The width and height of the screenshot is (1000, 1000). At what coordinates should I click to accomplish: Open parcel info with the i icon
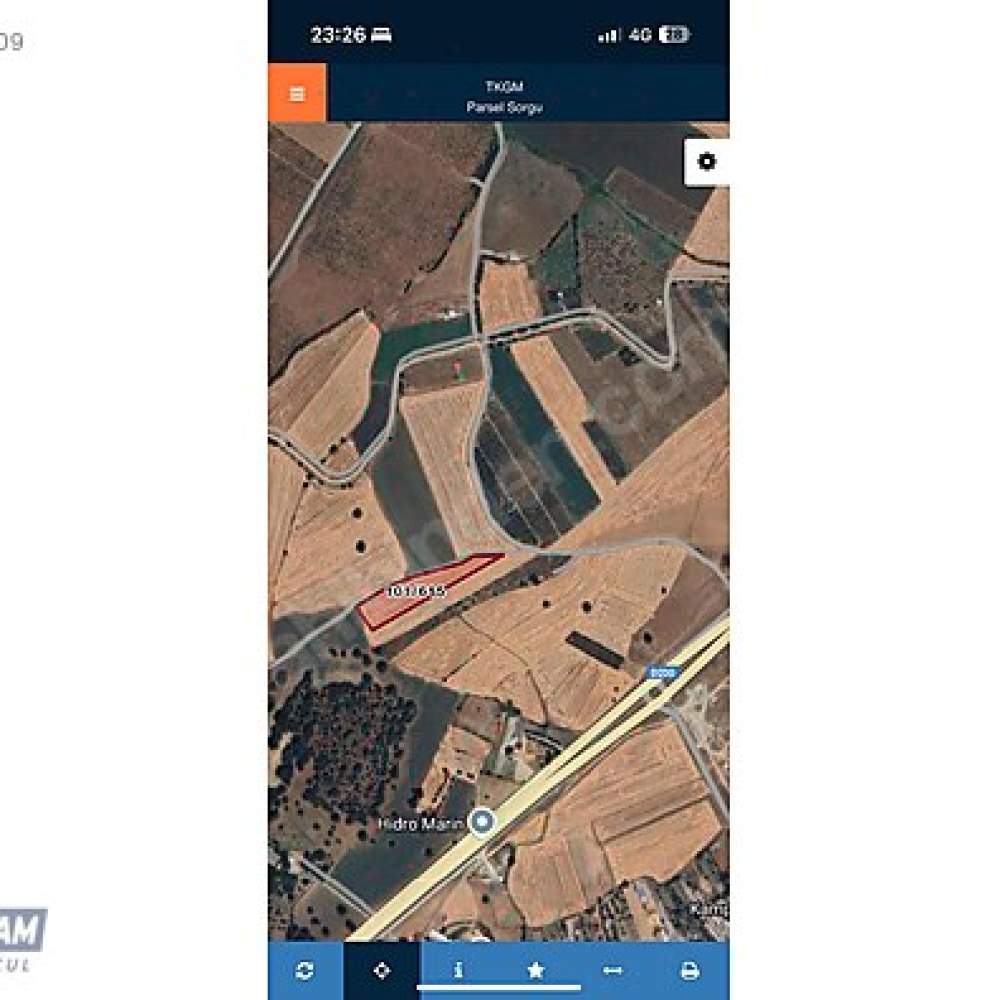click(x=458, y=970)
